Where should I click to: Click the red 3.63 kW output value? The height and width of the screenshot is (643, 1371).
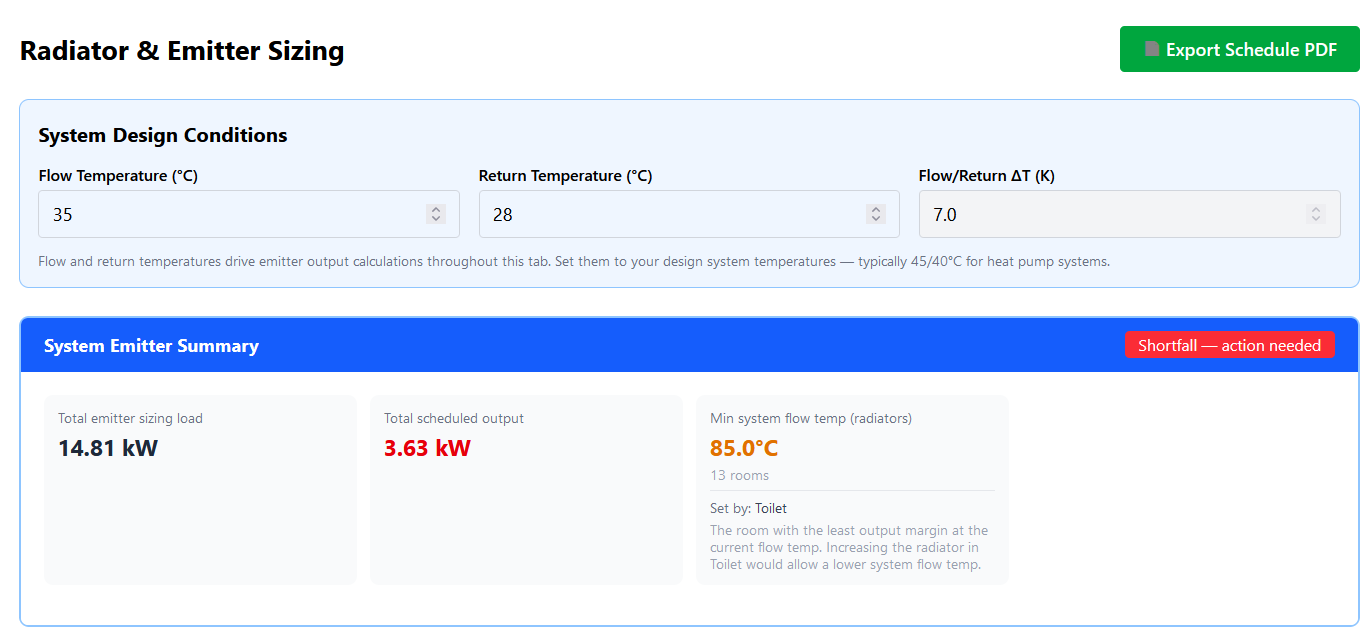coord(427,448)
